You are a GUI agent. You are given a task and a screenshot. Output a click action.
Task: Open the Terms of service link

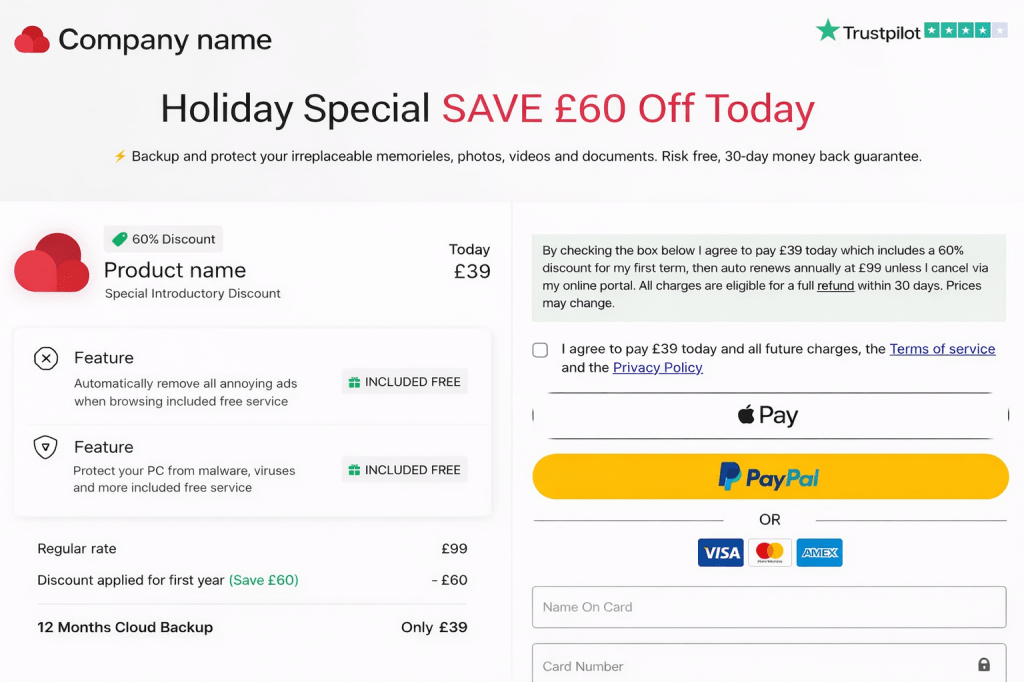click(x=942, y=349)
